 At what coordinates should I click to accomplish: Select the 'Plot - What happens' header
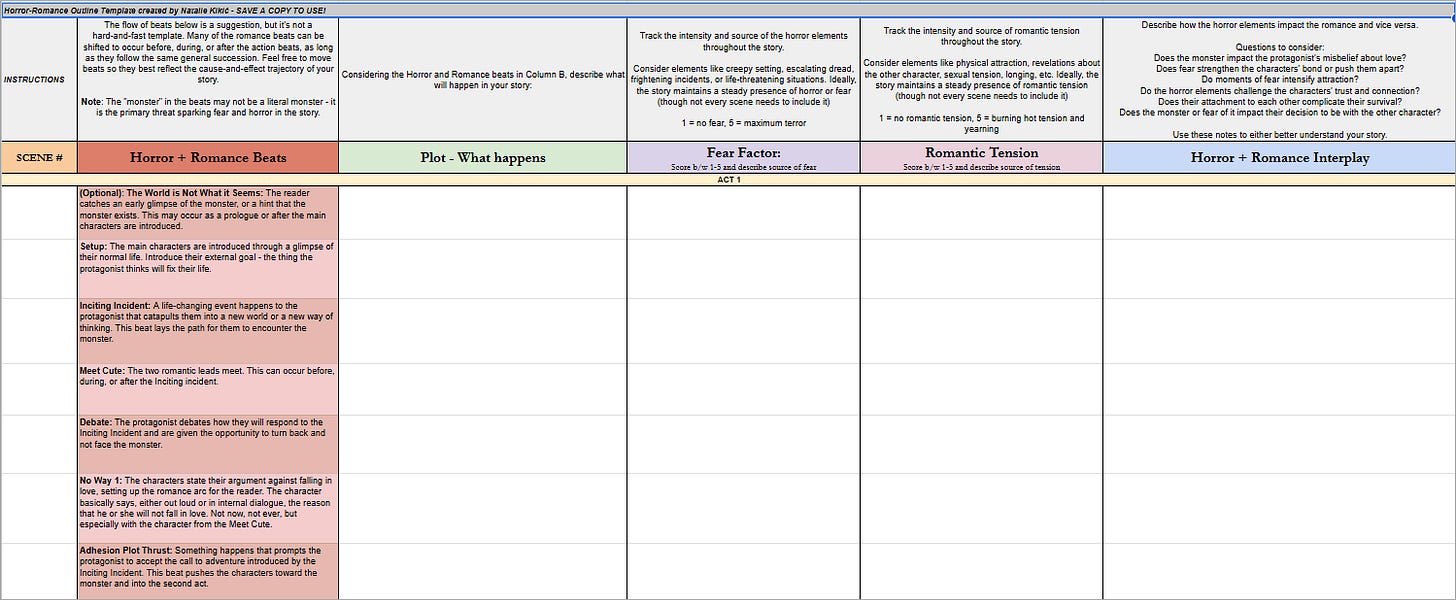point(482,157)
